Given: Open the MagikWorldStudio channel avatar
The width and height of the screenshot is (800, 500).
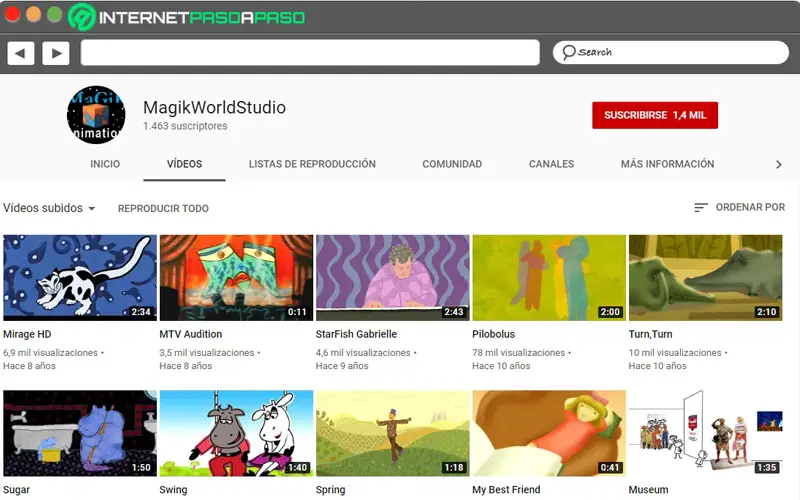Looking at the screenshot, I should tap(96, 115).
